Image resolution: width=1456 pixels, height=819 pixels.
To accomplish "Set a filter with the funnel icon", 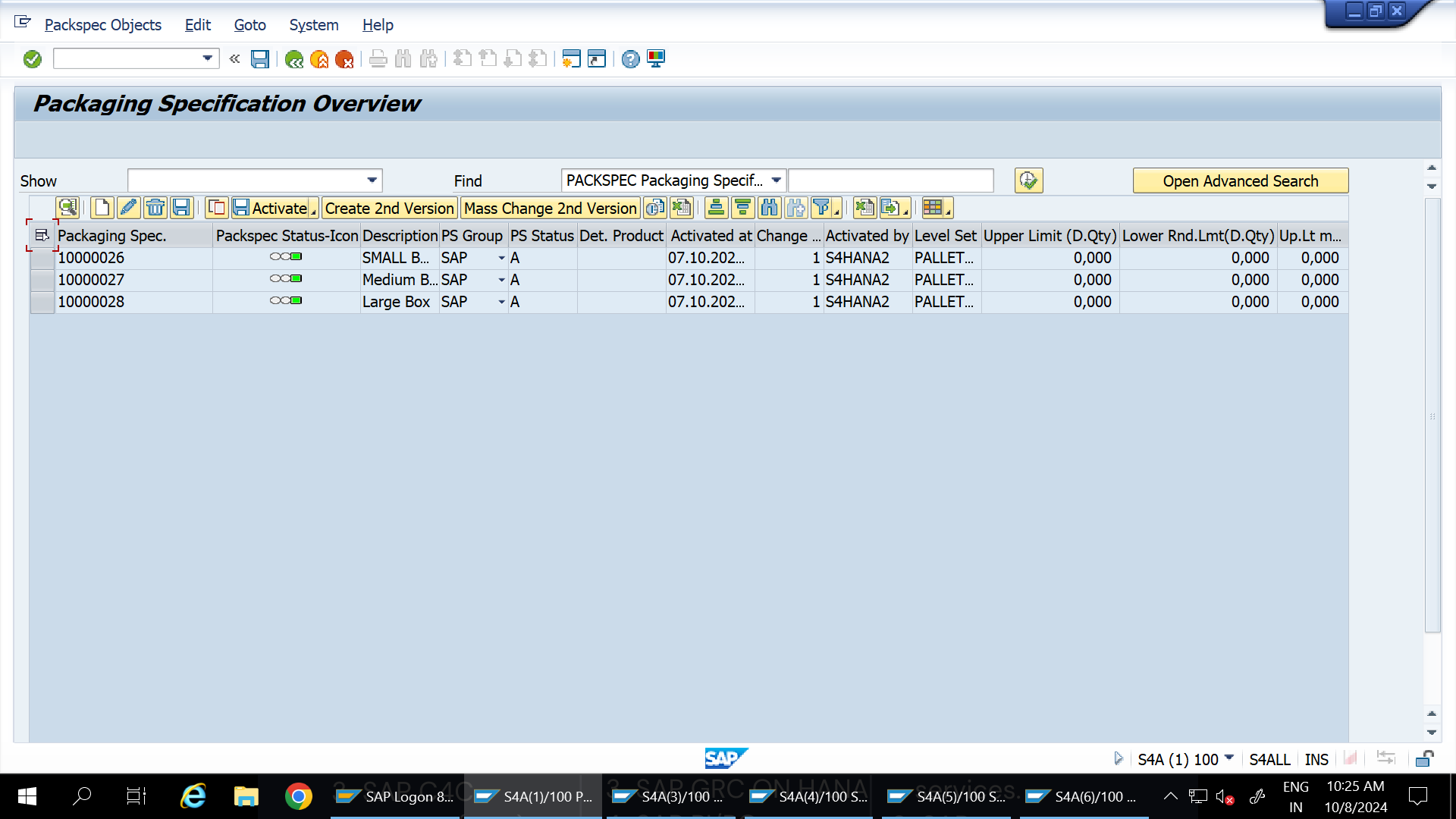I will click(822, 208).
